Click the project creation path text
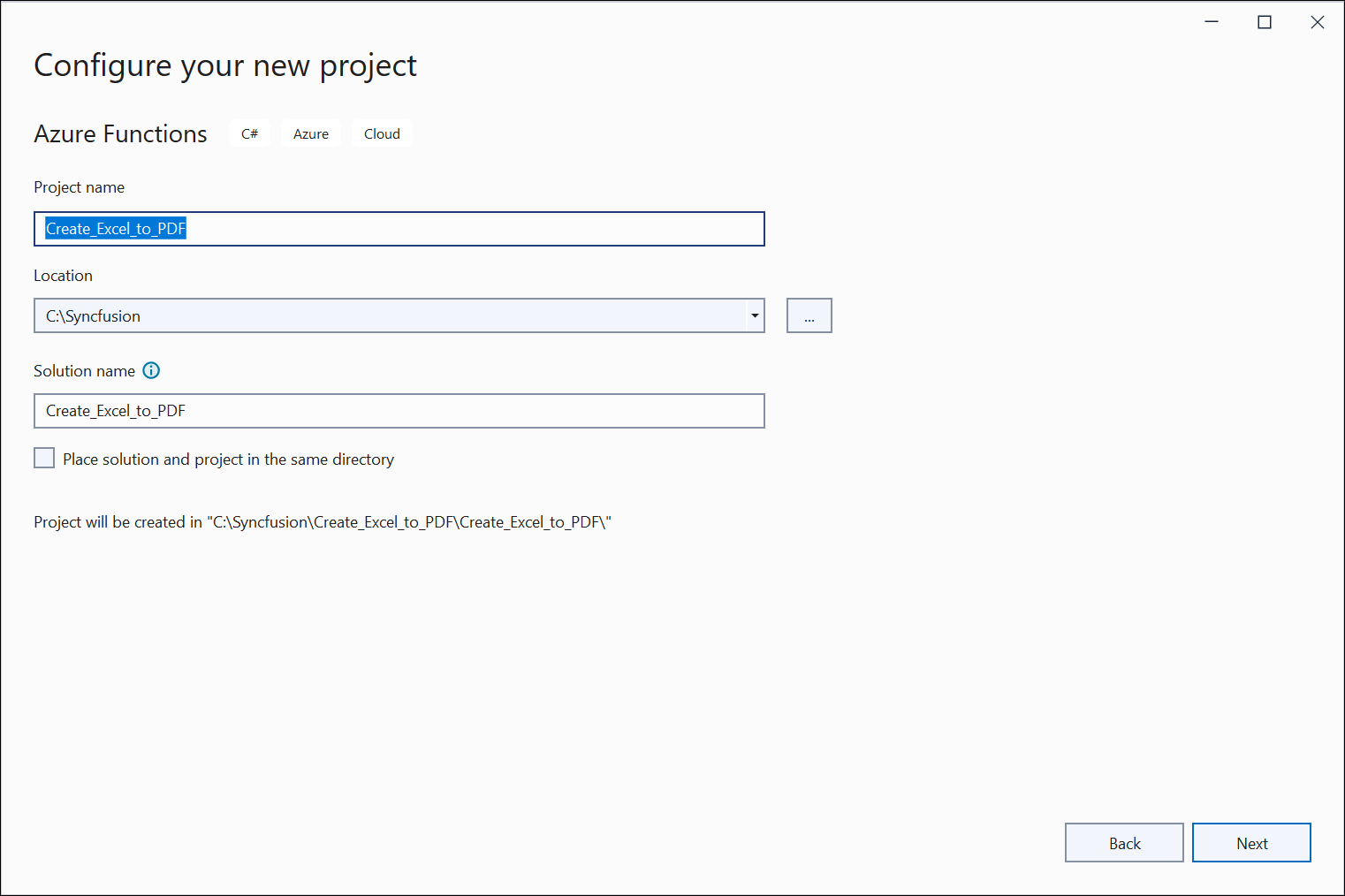 (323, 522)
